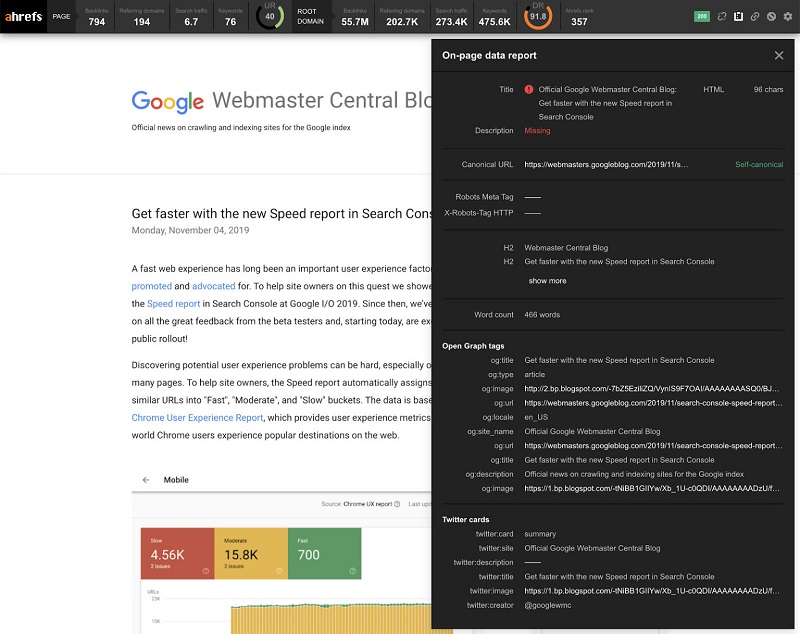The image size is (800, 634).
Task: Click twitter:card value 'summary'
Action: point(540,534)
